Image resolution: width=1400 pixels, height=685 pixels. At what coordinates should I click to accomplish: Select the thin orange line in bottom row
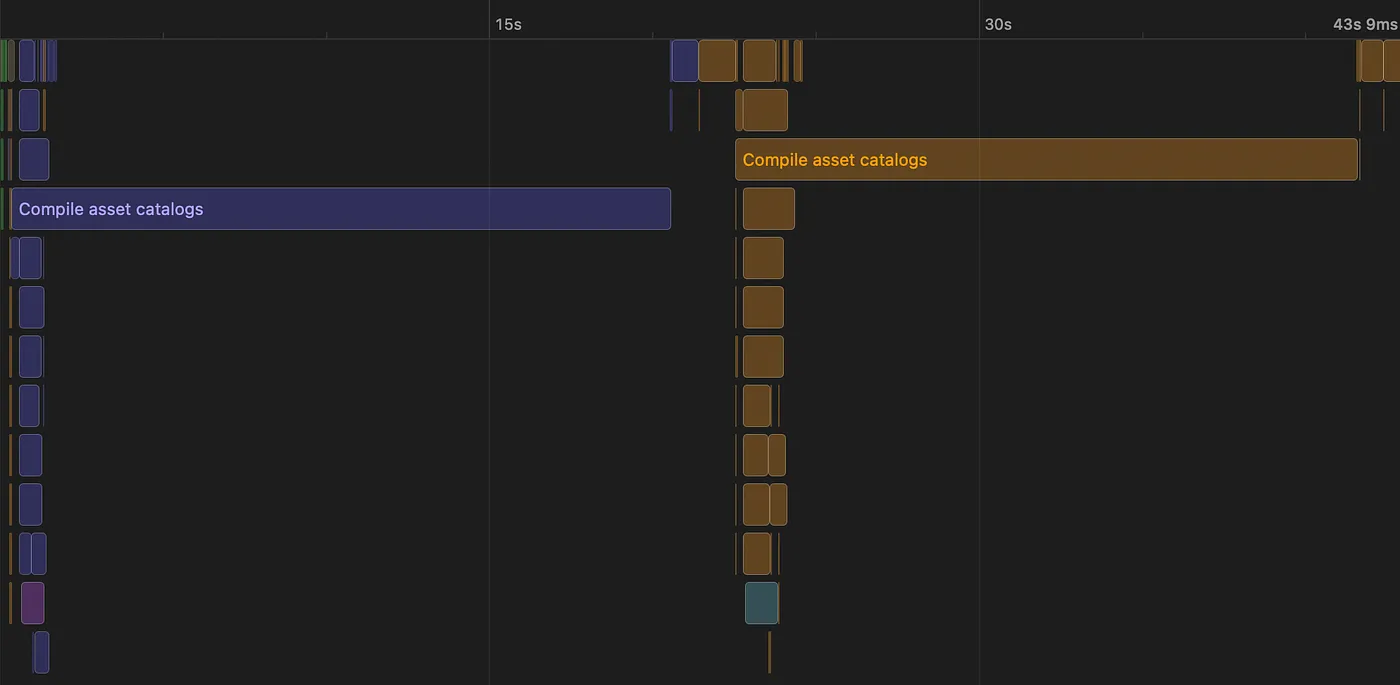point(769,652)
